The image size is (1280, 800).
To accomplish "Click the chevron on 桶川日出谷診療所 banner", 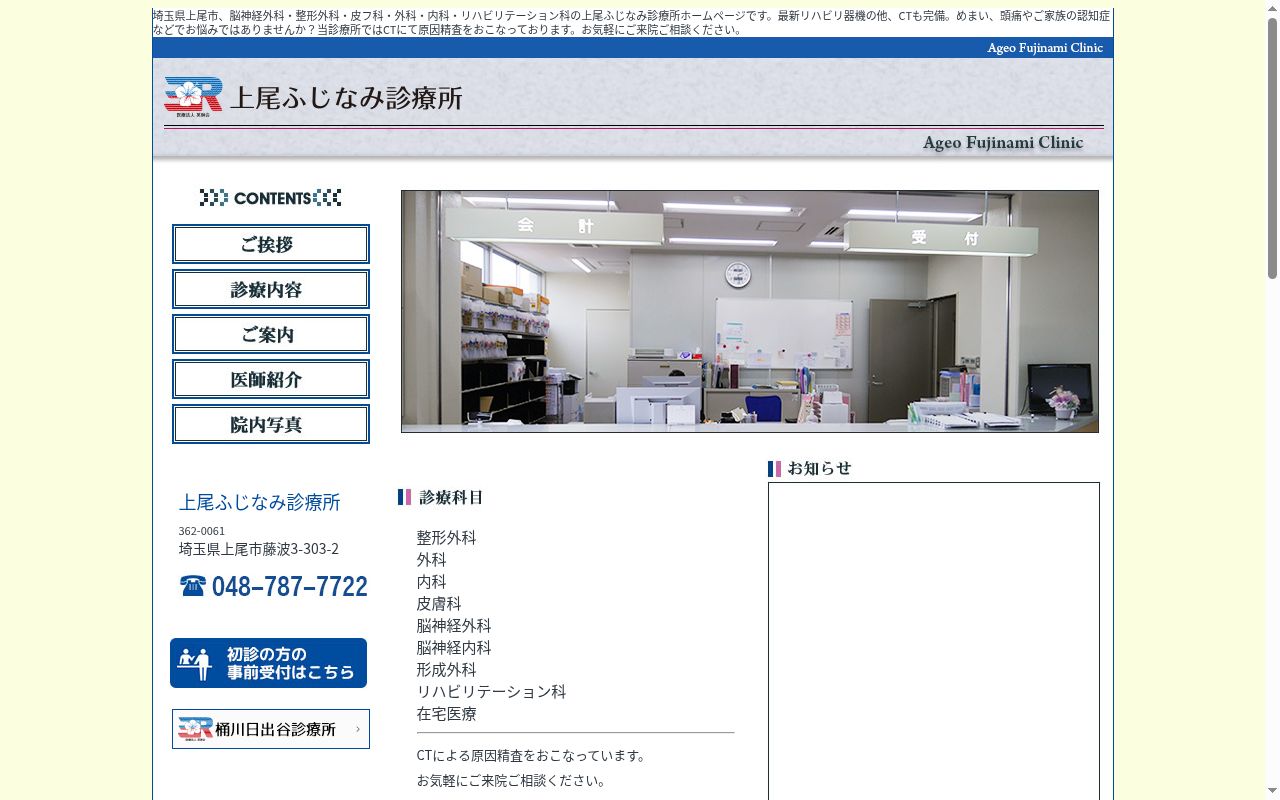I will [358, 729].
